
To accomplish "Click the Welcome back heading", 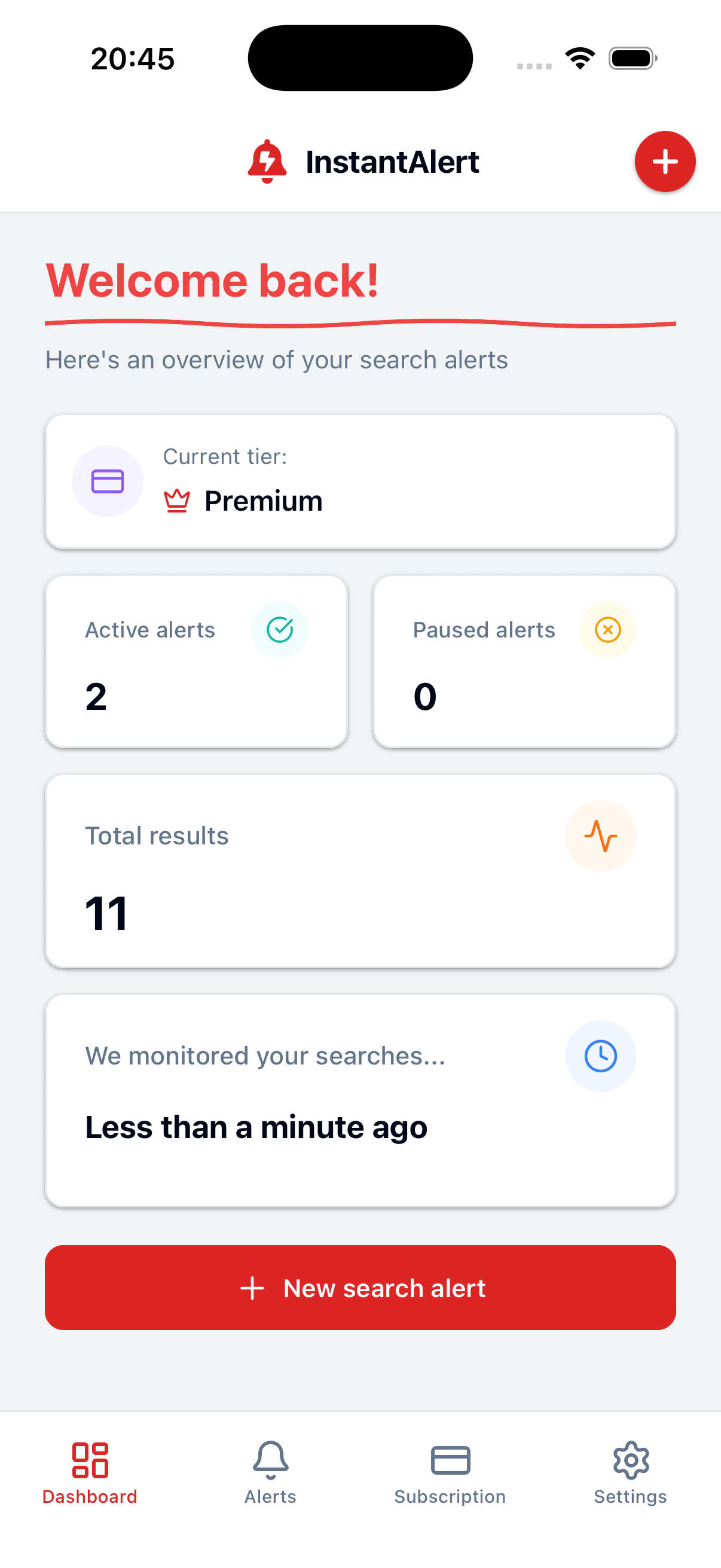I will (x=213, y=280).
